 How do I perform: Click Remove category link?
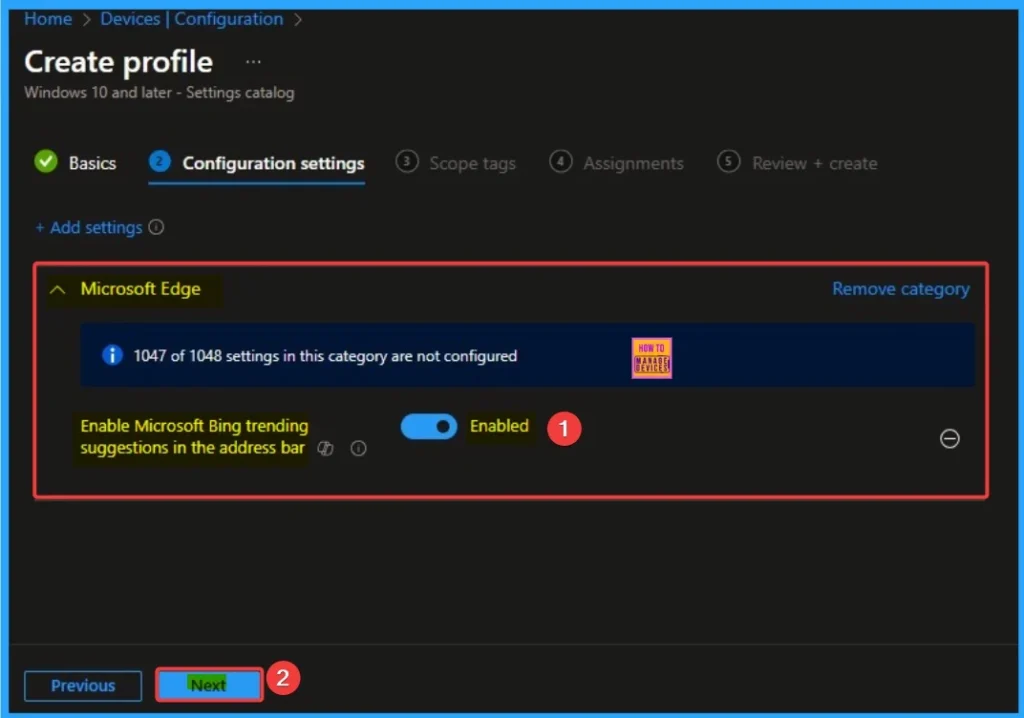click(901, 289)
